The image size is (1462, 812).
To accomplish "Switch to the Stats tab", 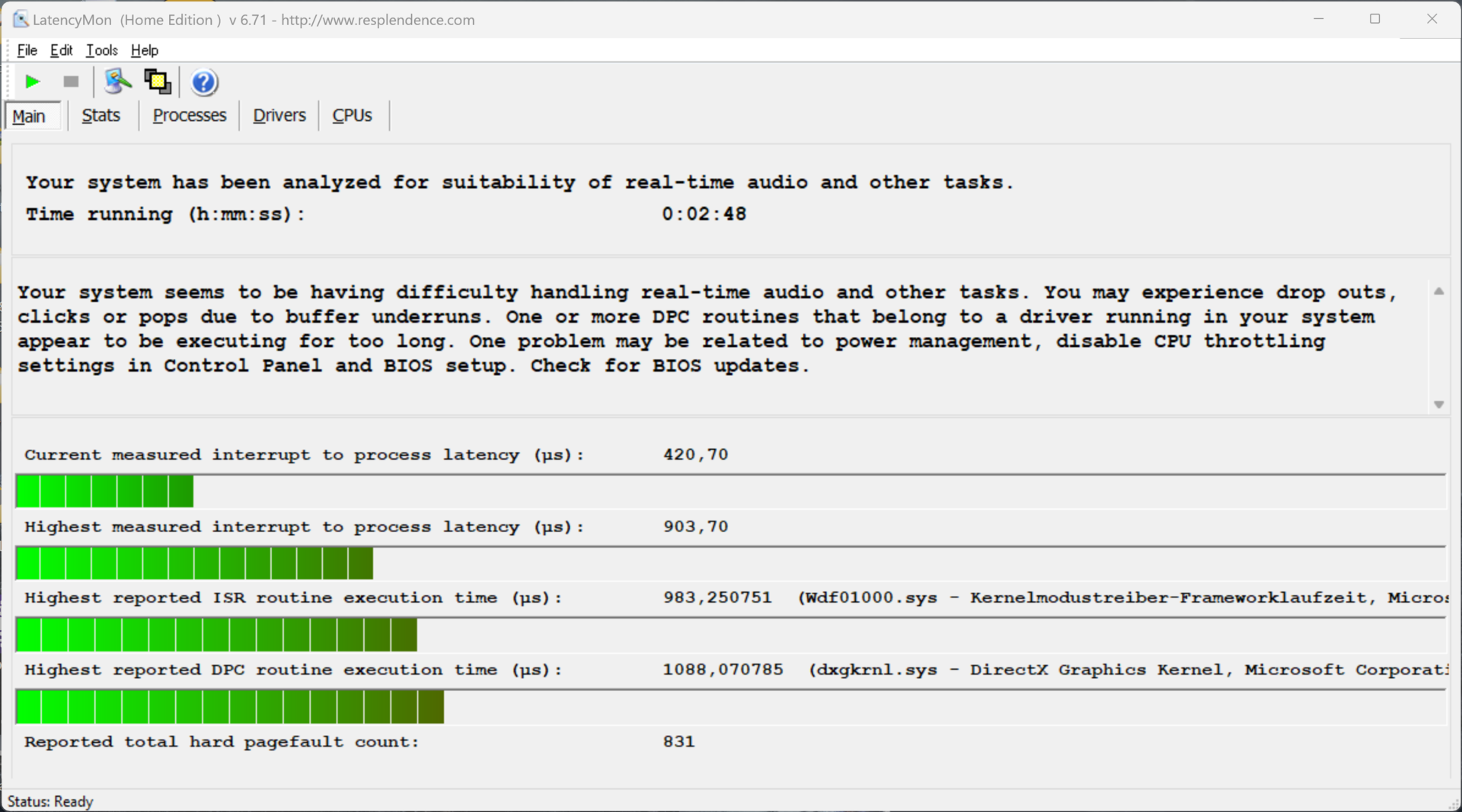I will click(101, 116).
